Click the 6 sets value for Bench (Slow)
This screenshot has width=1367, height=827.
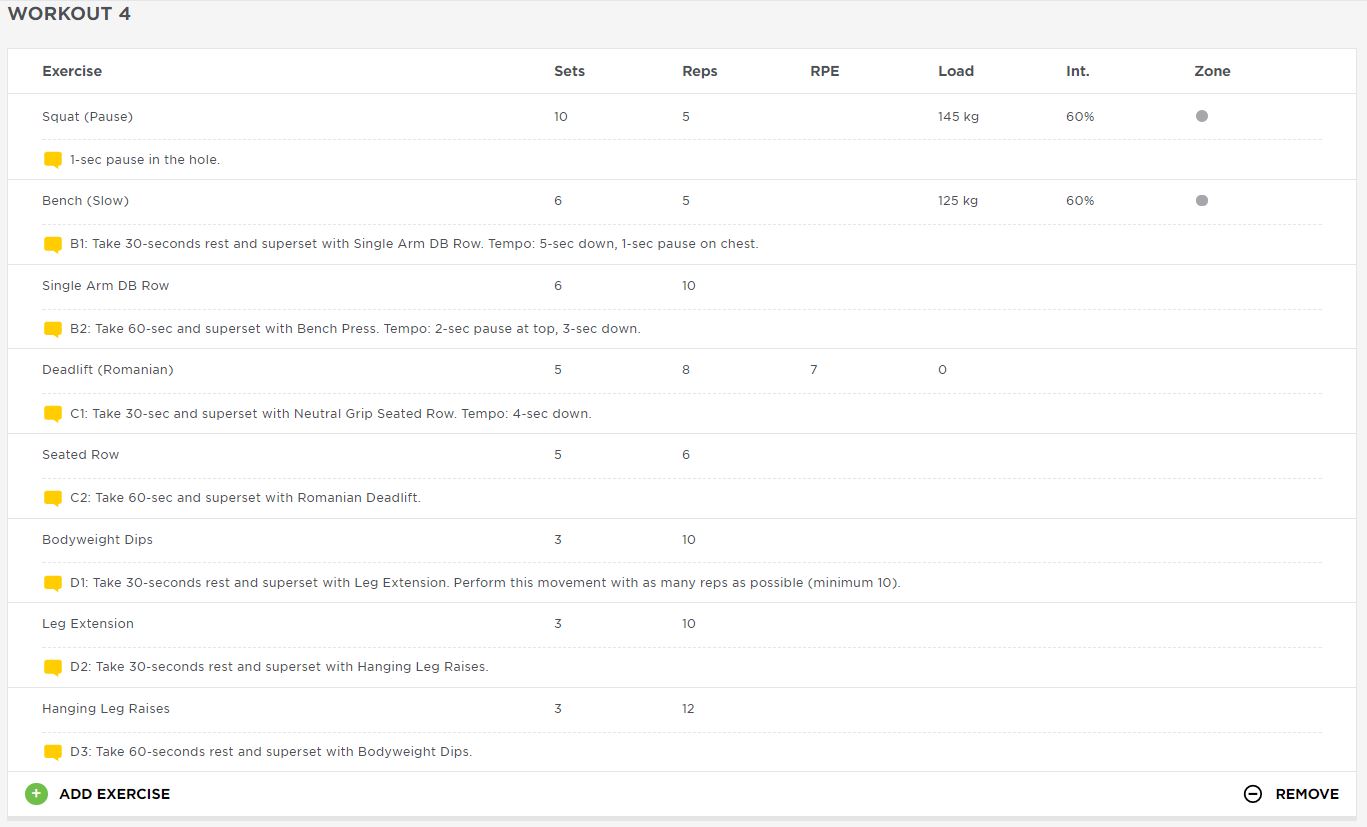coord(558,201)
